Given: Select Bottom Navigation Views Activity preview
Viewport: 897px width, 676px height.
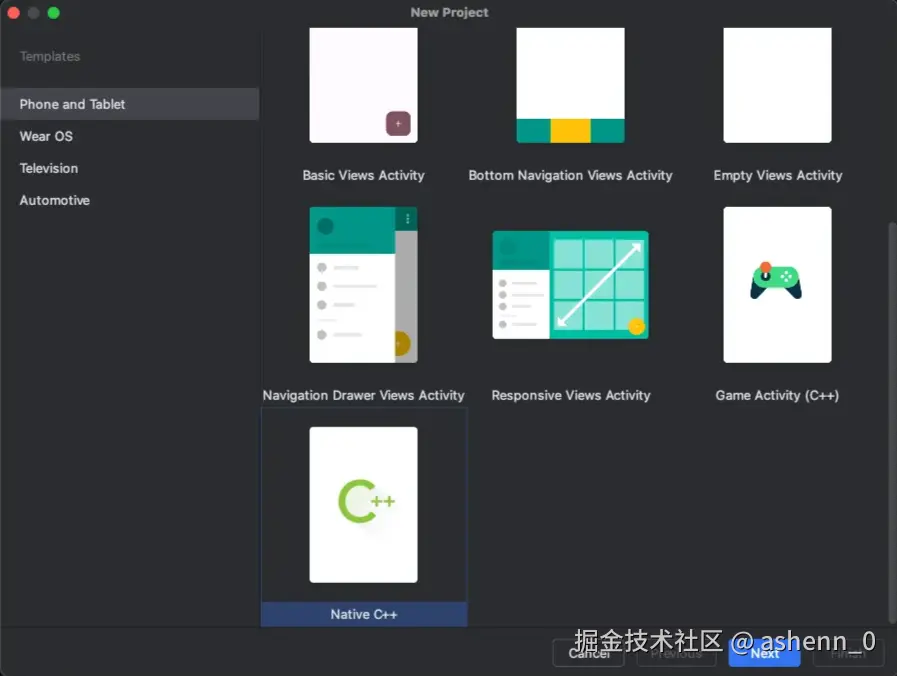Looking at the screenshot, I should click(570, 85).
